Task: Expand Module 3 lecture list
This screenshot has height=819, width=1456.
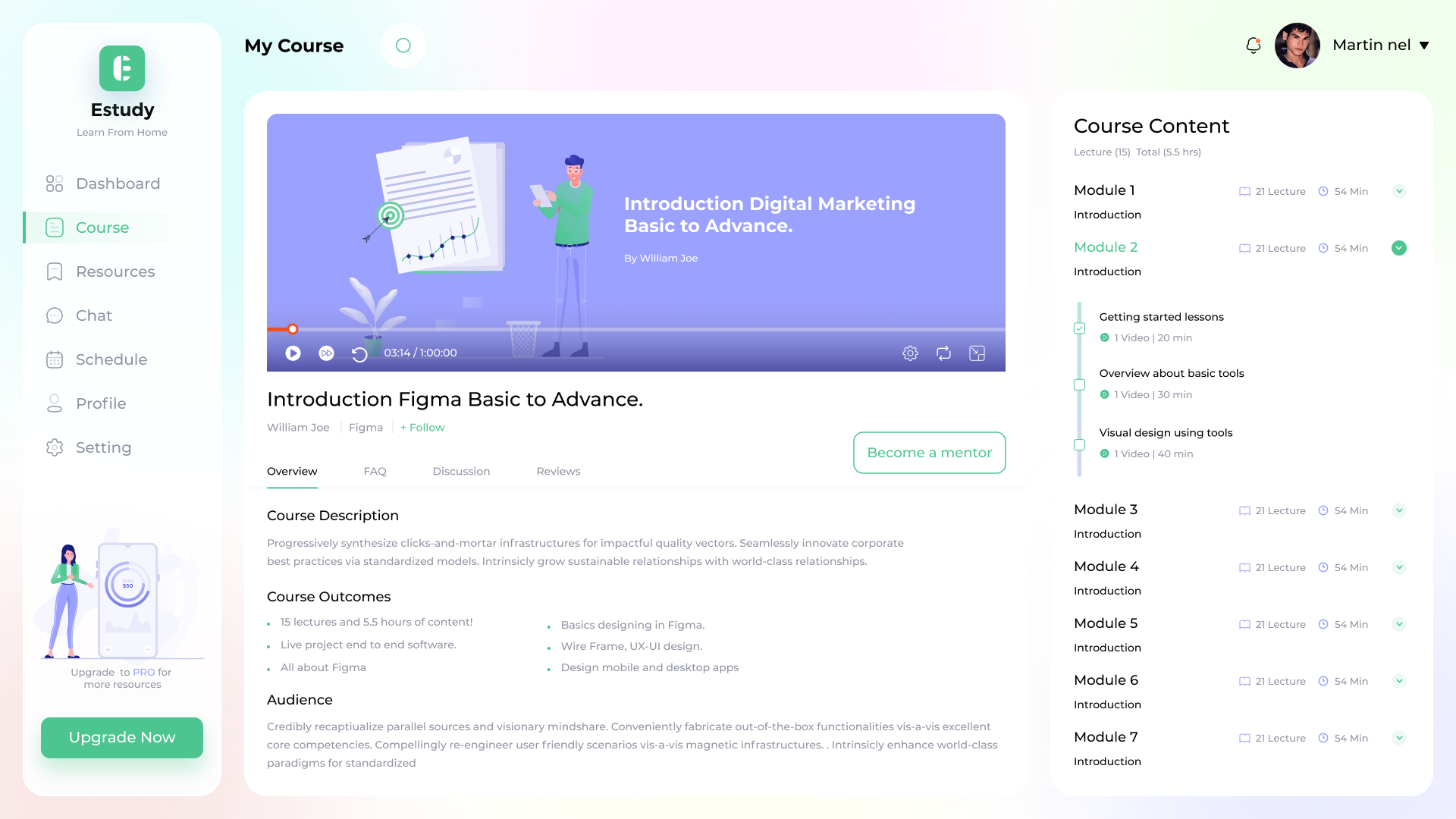Action: (x=1399, y=510)
